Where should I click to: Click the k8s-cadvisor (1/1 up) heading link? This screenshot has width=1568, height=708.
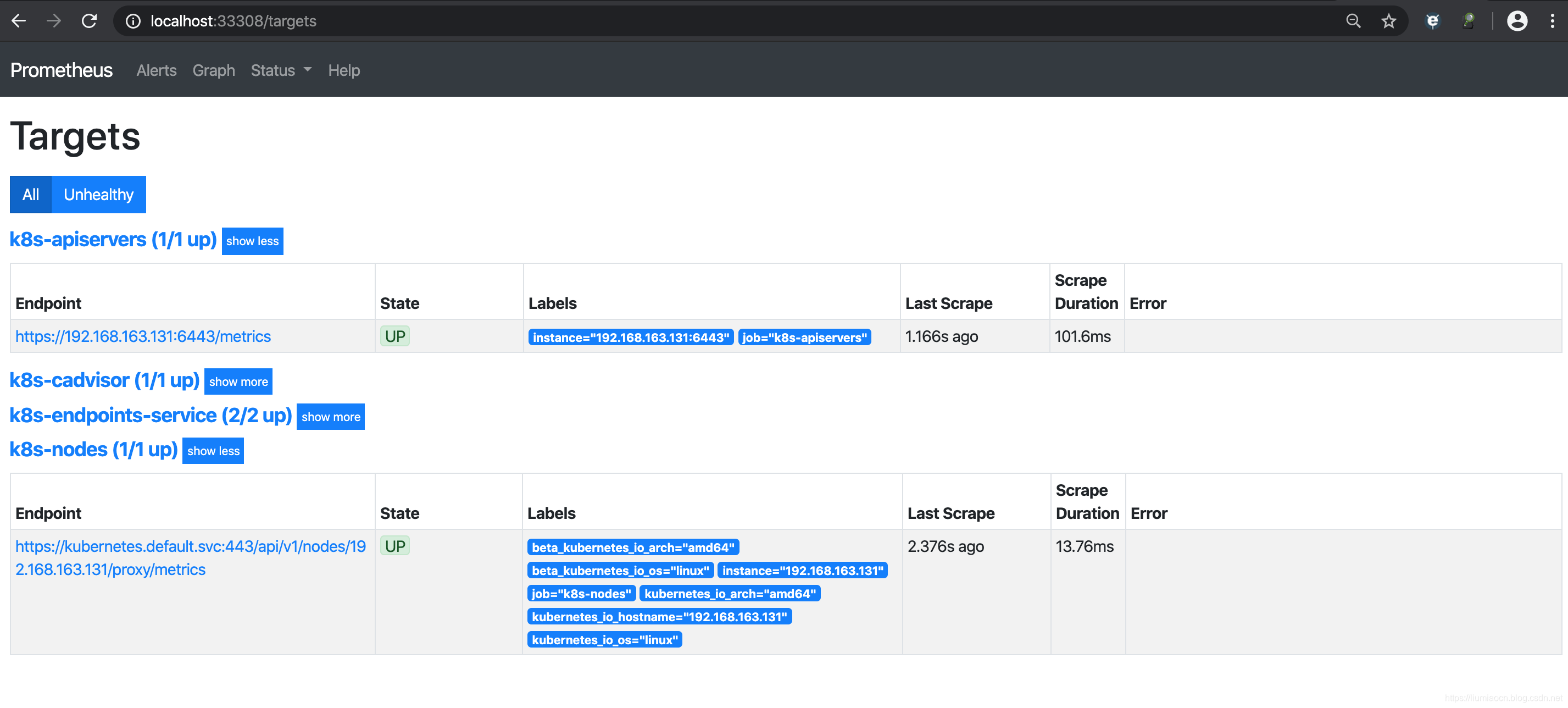pyautogui.click(x=105, y=380)
